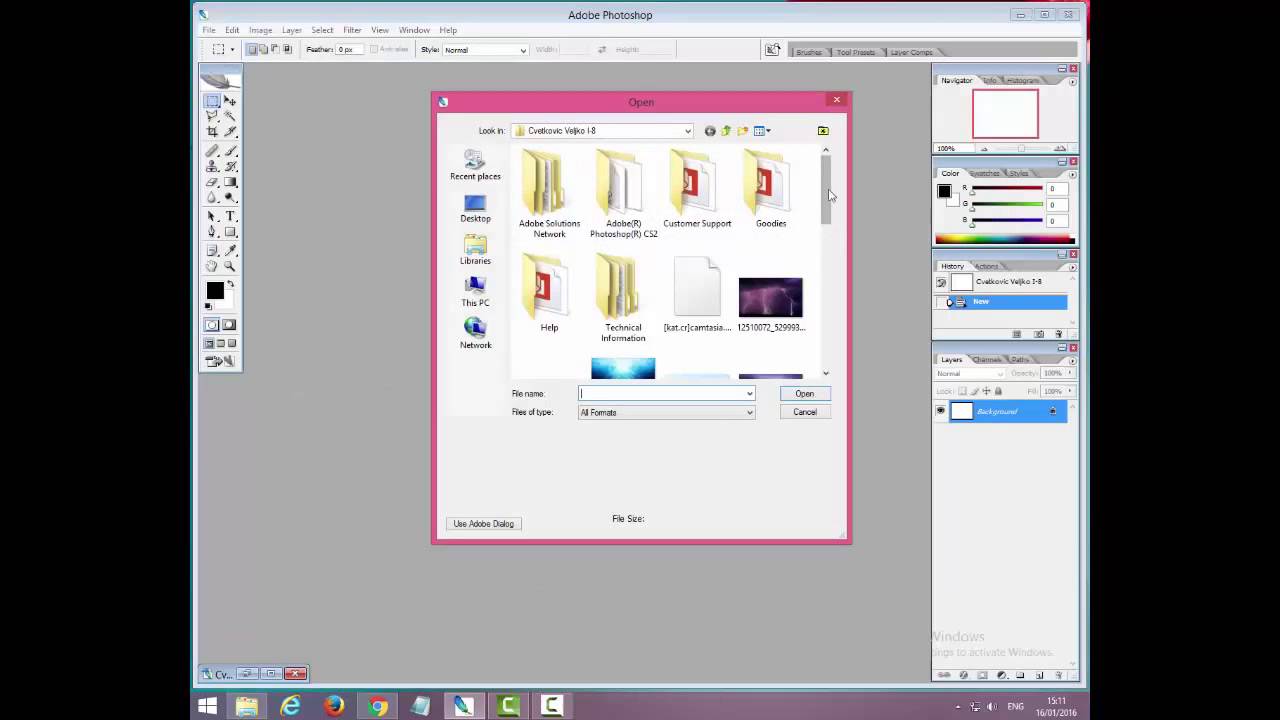Select the Path Selection tool

tap(212, 216)
